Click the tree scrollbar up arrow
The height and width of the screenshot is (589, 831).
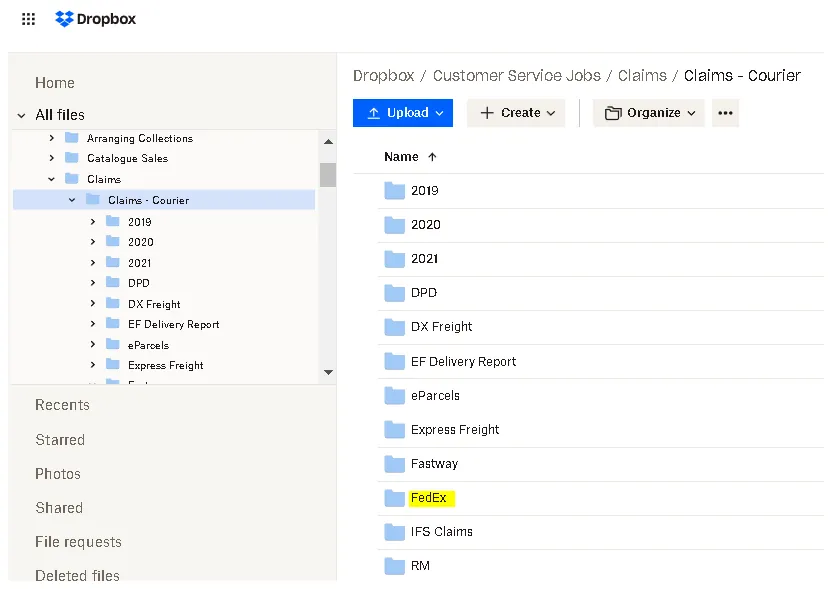click(328, 142)
